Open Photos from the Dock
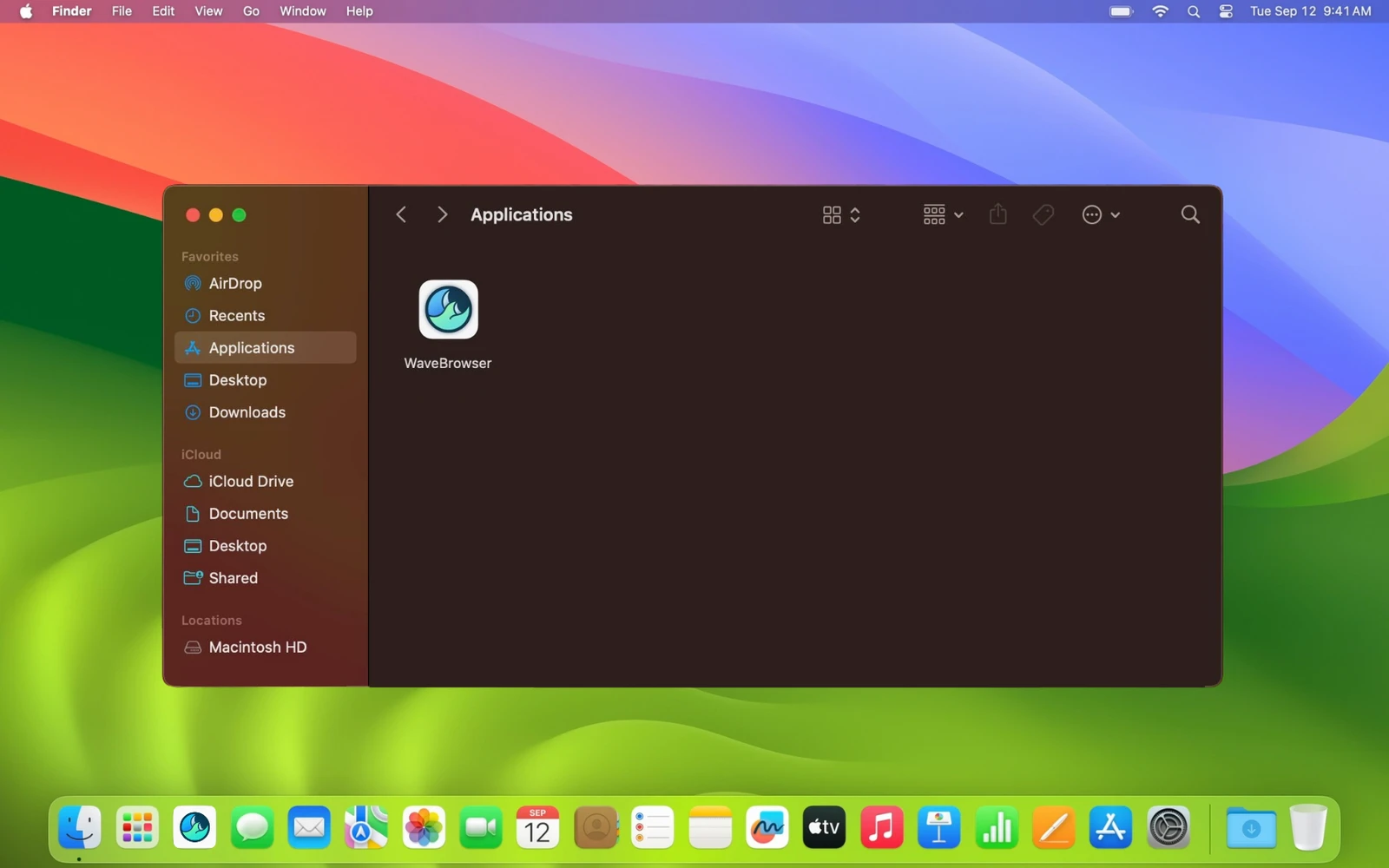Viewport: 1389px width, 868px height. pos(424,827)
